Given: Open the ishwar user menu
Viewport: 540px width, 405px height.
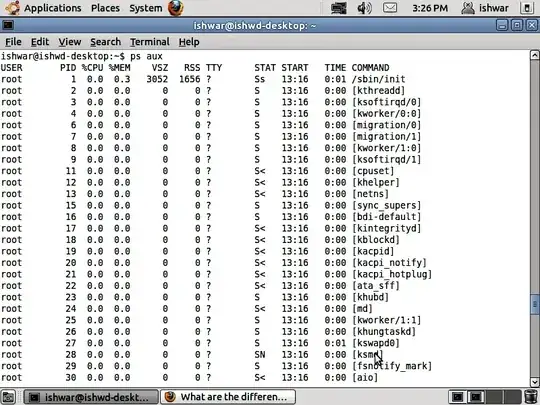Looking at the screenshot, I should (x=485, y=8).
